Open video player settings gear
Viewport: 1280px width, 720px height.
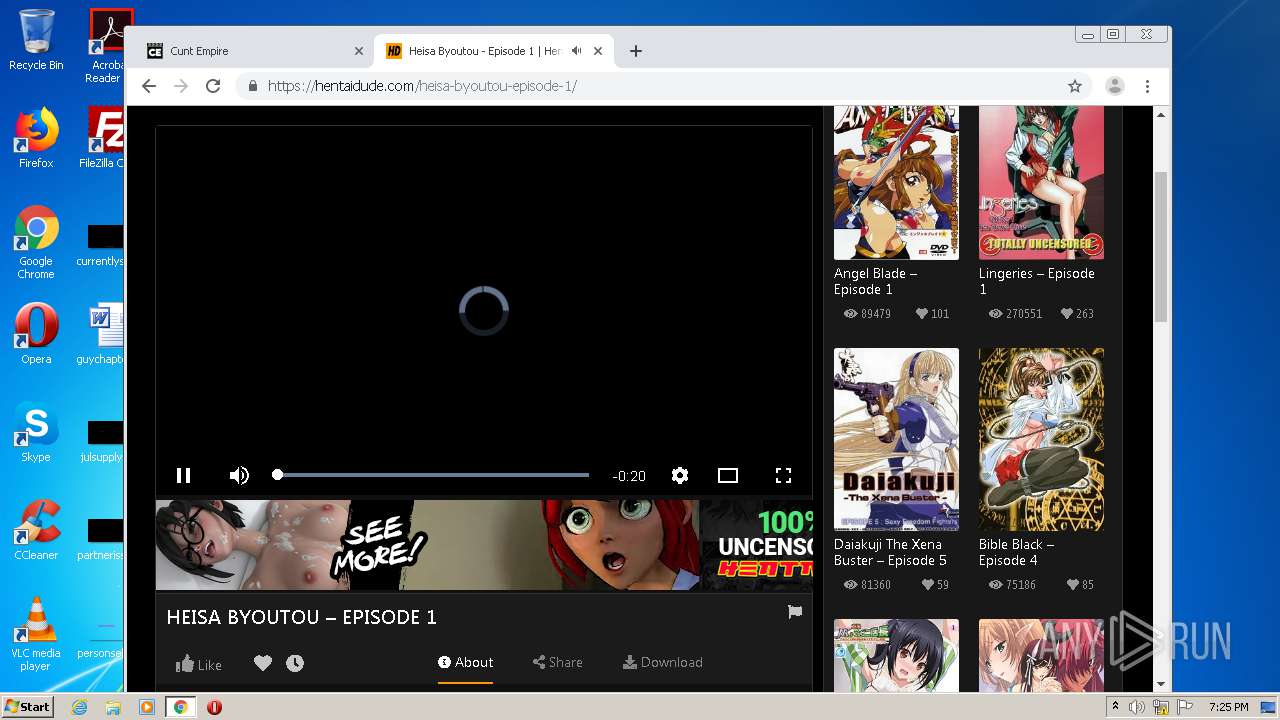[x=680, y=476]
